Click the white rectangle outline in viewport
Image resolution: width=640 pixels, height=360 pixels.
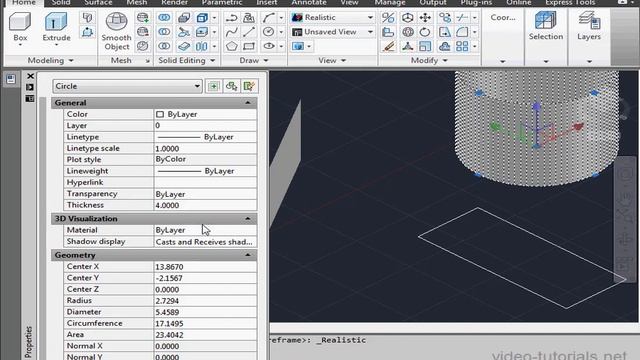[522, 258]
